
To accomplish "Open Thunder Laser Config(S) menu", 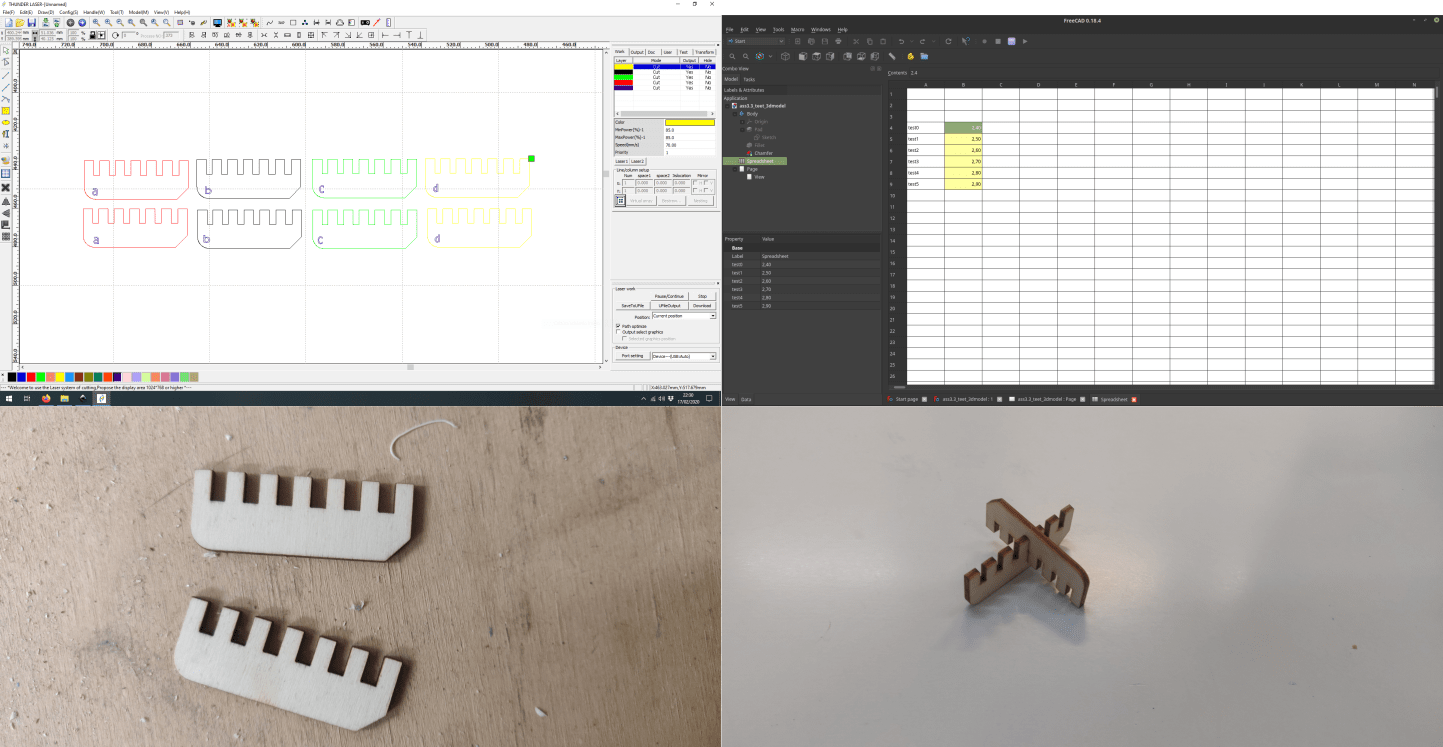I will coord(69,12).
